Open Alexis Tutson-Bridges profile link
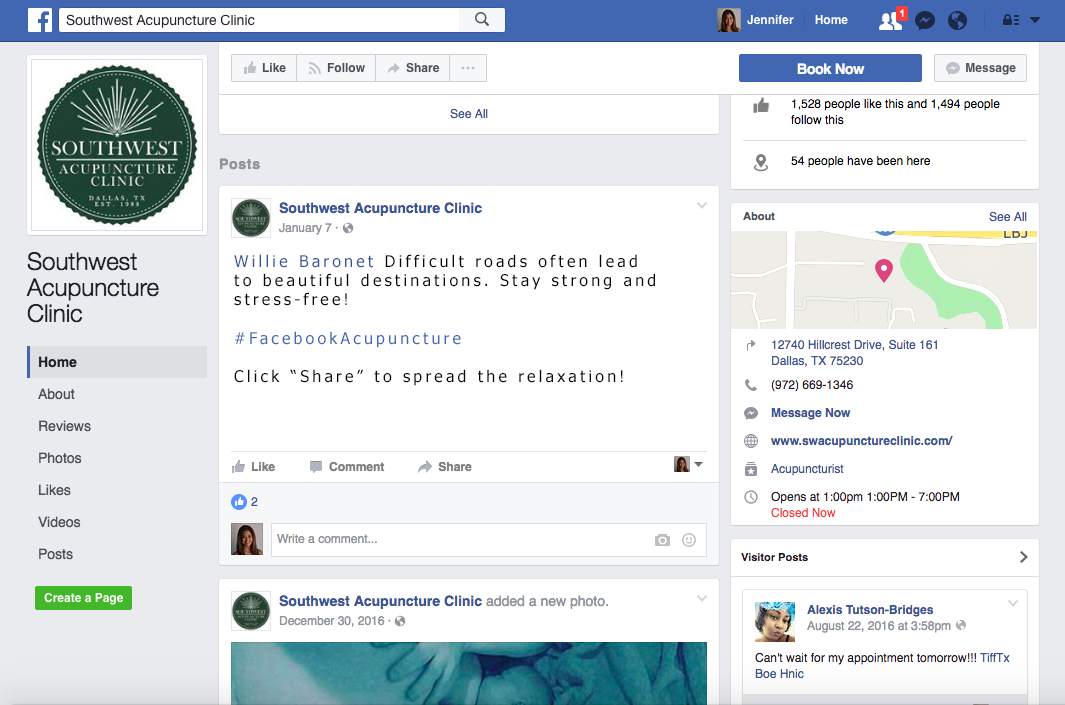 [870, 610]
